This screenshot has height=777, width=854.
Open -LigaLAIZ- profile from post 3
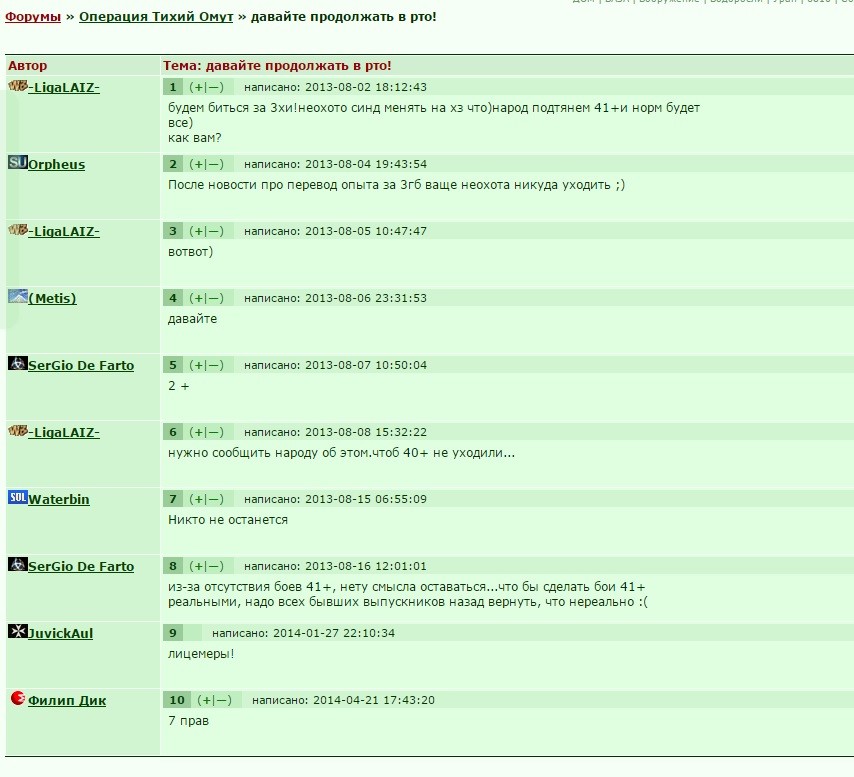(64, 231)
